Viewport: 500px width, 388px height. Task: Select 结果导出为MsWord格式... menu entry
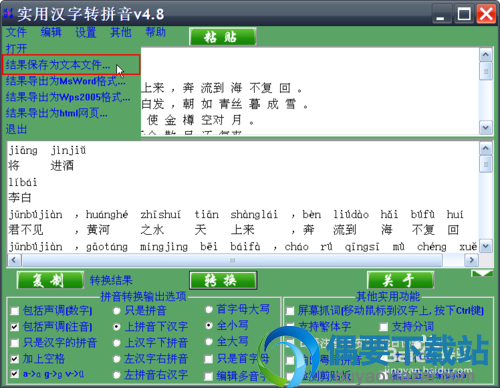coord(65,81)
